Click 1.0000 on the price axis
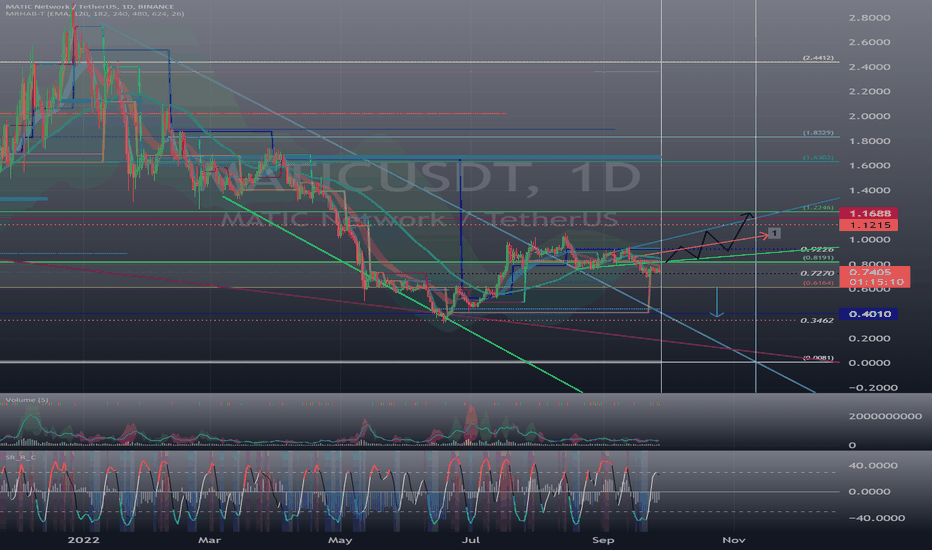This screenshot has width=932, height=550. point(870,240)
